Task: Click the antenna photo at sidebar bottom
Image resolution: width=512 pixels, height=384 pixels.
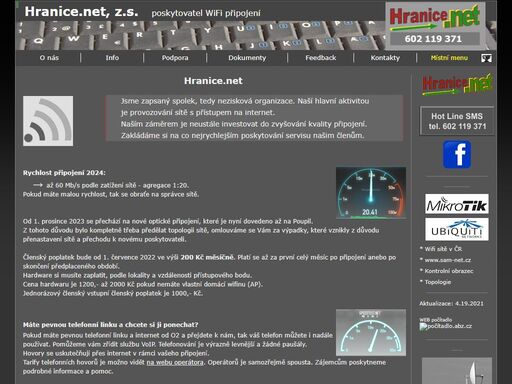Action: coord(457,371)
